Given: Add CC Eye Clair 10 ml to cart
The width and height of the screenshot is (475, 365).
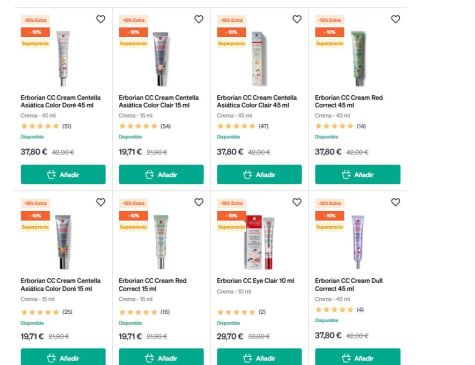Looking at the screenshot, I should [259, 357].
